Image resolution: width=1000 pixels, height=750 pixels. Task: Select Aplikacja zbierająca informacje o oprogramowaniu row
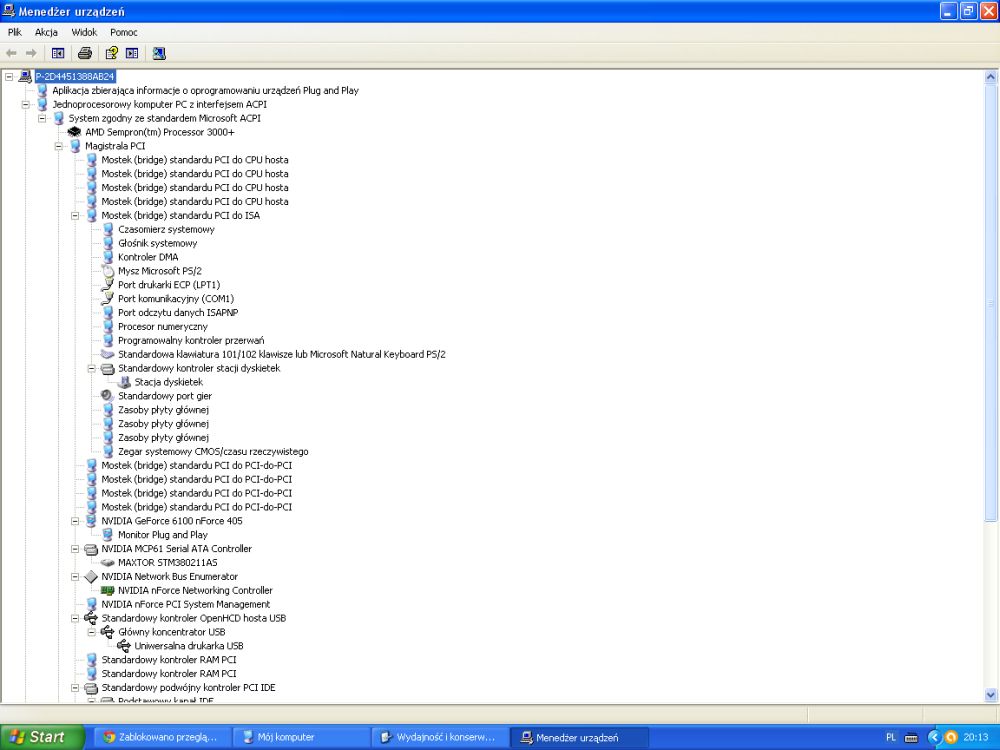coord(205,91)
